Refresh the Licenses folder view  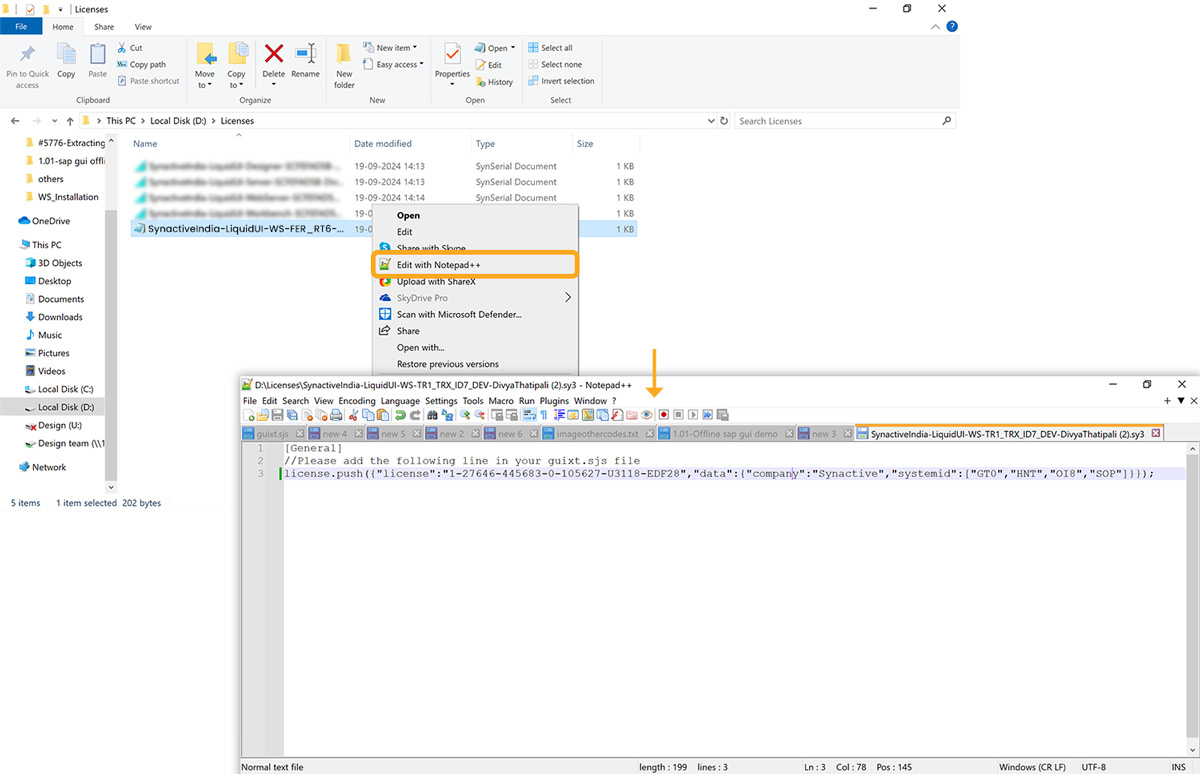coord(723,121)
